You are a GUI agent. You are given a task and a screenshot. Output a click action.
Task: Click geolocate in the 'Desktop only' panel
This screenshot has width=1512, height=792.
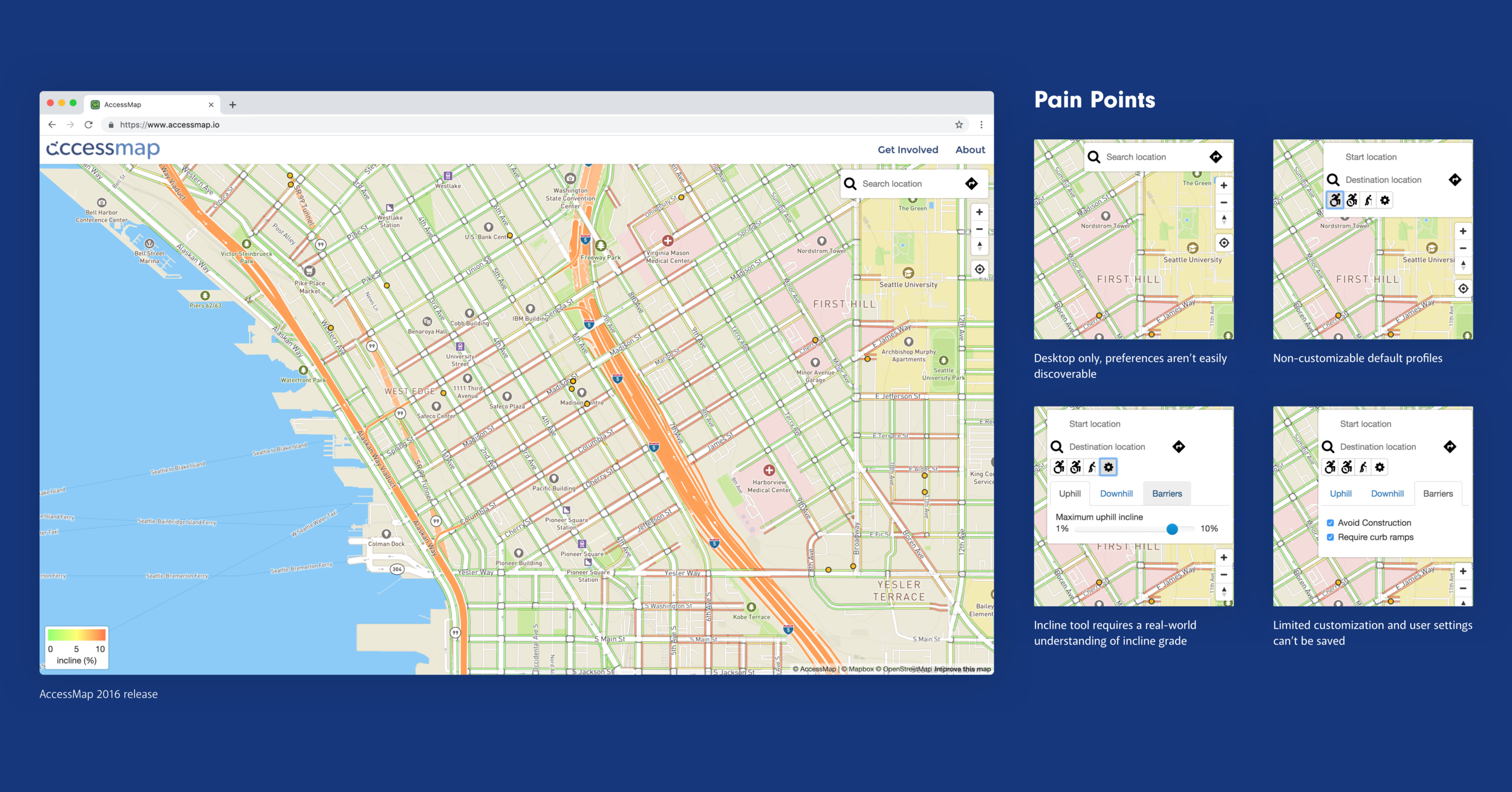(x=1224, y=243)
